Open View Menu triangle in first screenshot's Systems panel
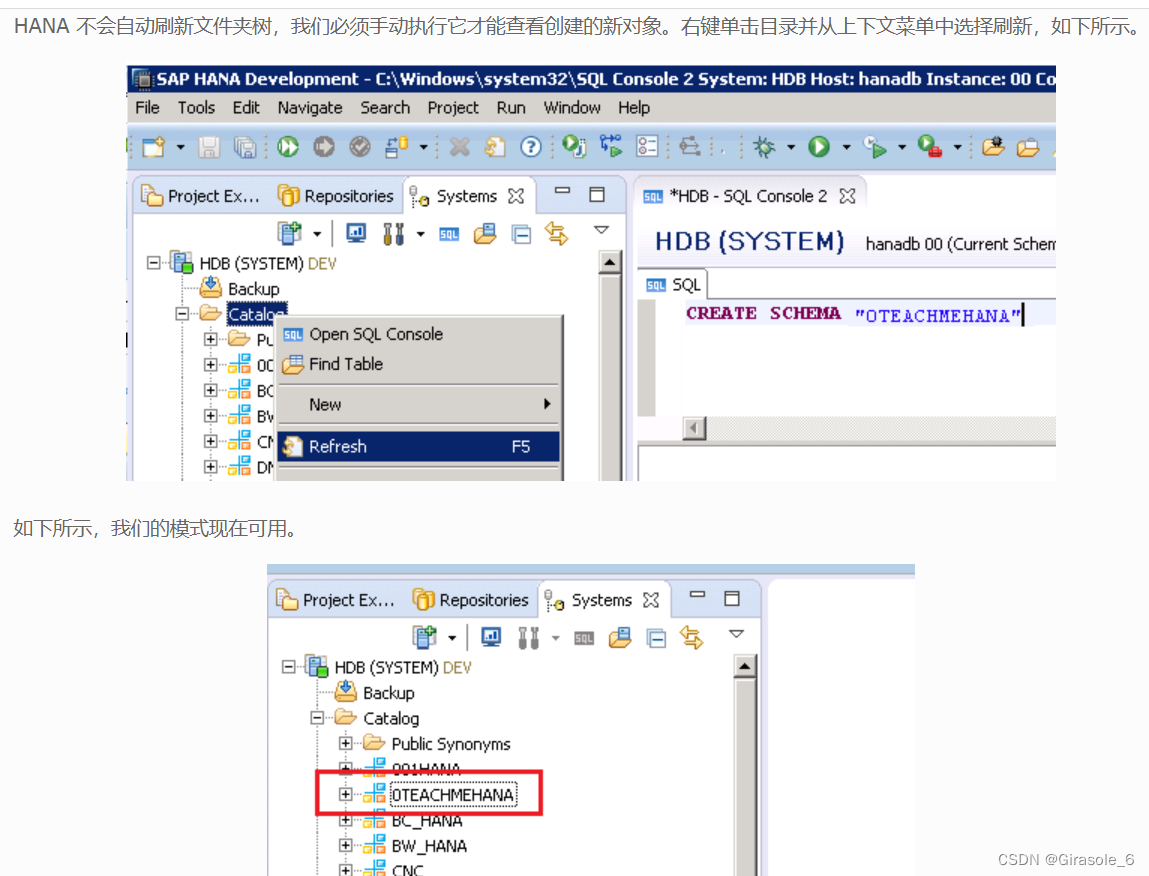Image resolution: width=1149 pixels, height=876 pixels. click(602, 230)
